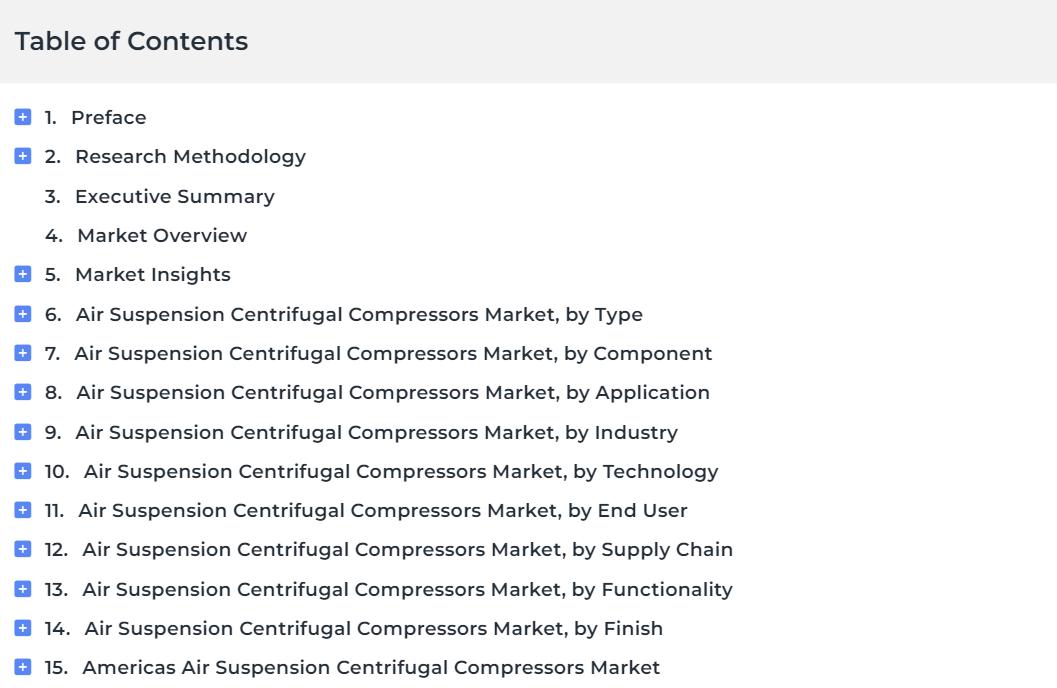The image size is (1057, 688).
Task: Click plus icon beside the by Technology chapter
Action: point(23,471)
